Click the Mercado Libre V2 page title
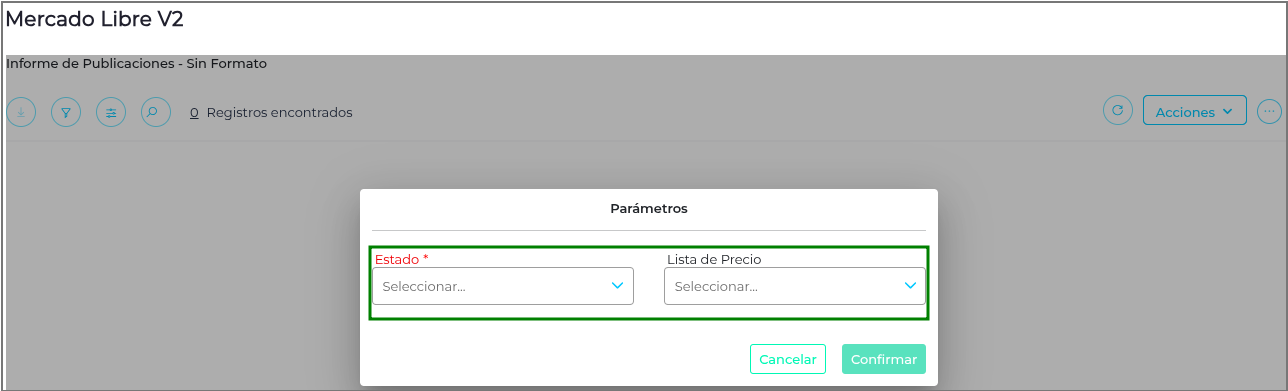 pos(94,18)
